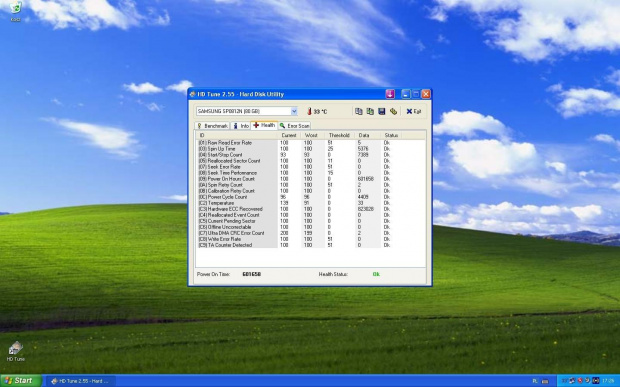
Task: Click the copy to clipboard icon
Action: tap(358, 111)
